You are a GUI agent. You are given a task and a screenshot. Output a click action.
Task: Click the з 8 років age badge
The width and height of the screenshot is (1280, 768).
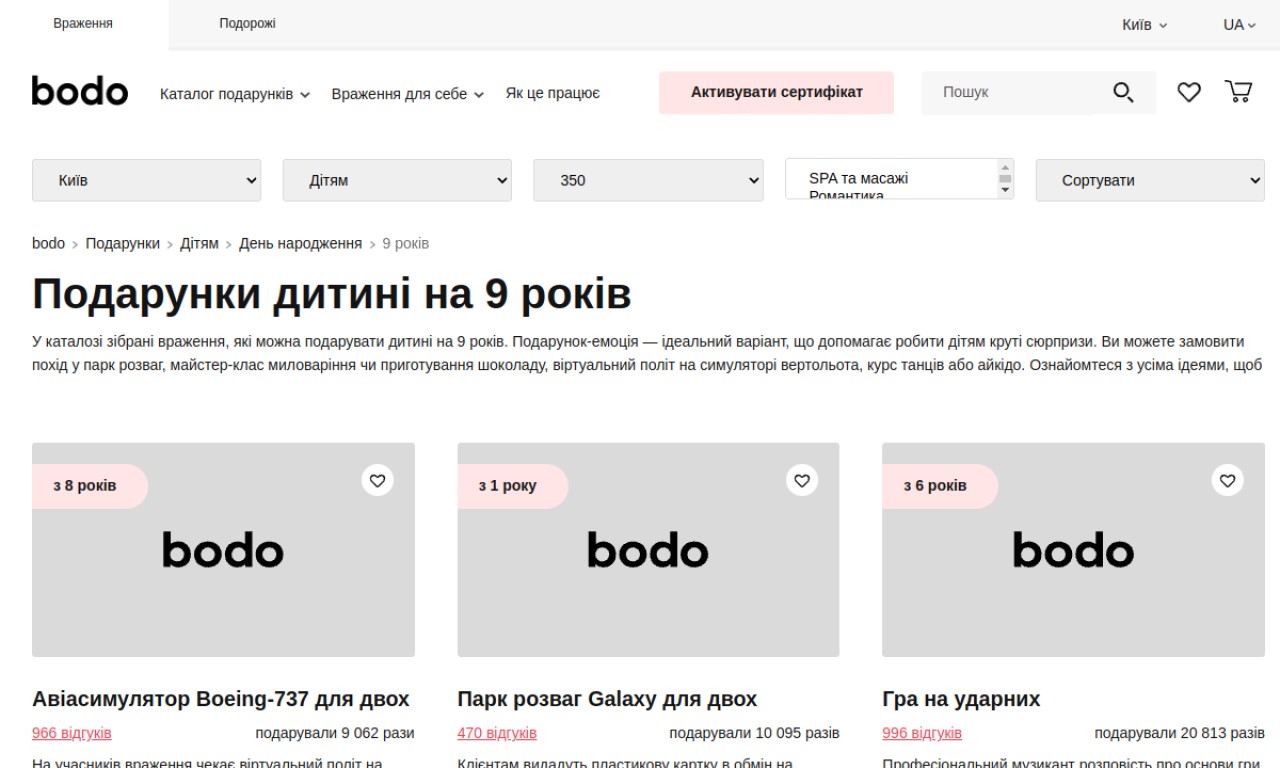(x=90, y=486)
